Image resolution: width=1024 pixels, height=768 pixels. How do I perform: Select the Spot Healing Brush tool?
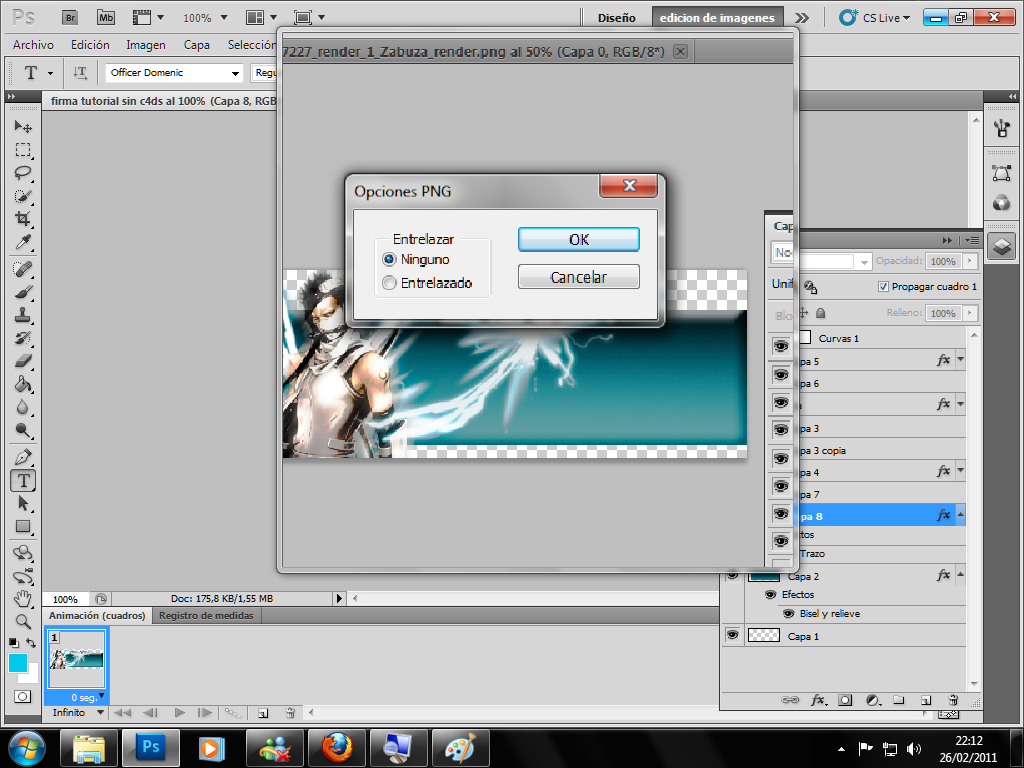coord(23,268)
